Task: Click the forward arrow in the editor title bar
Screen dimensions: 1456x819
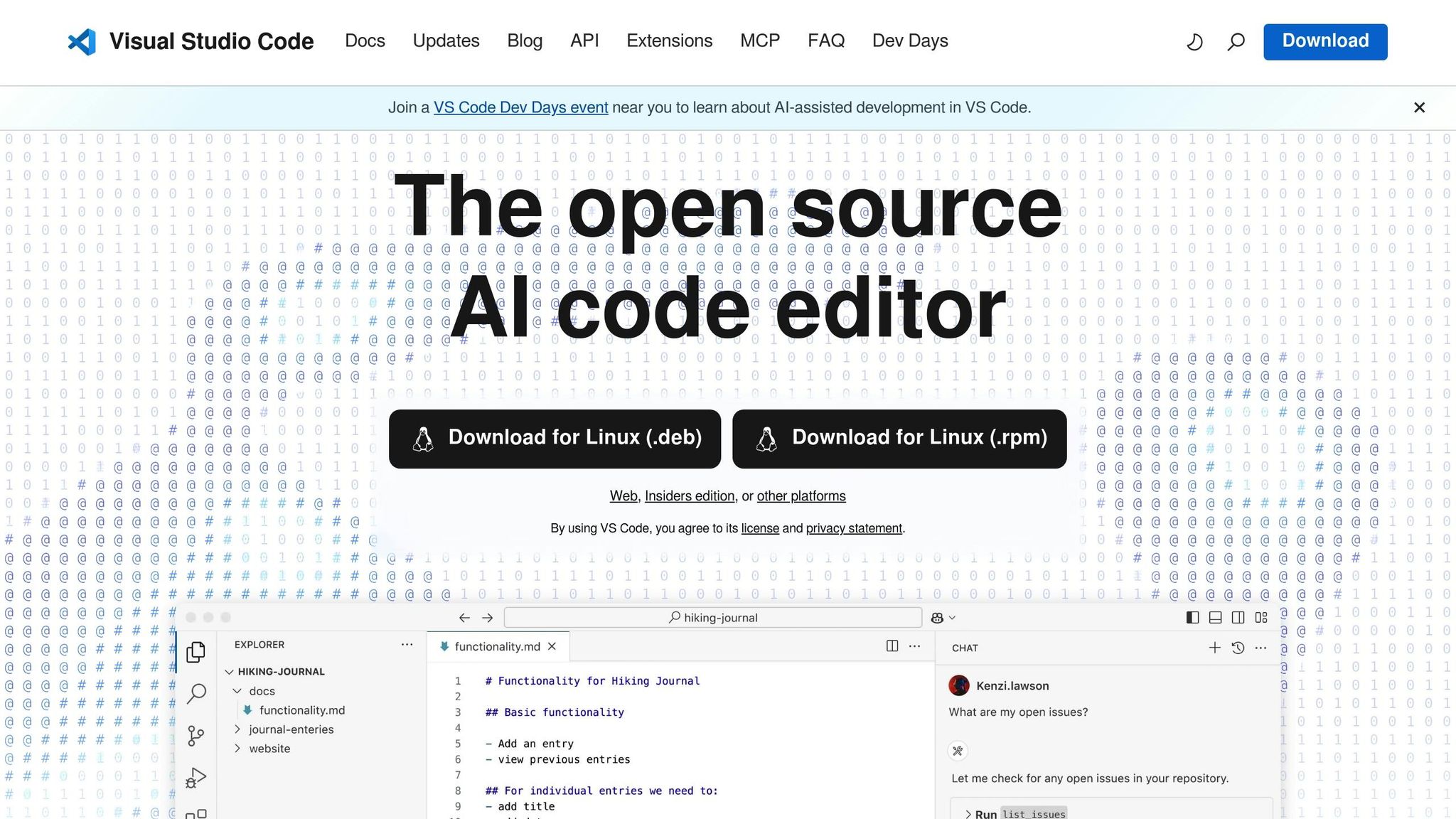Action: click(x=487, y=618)
